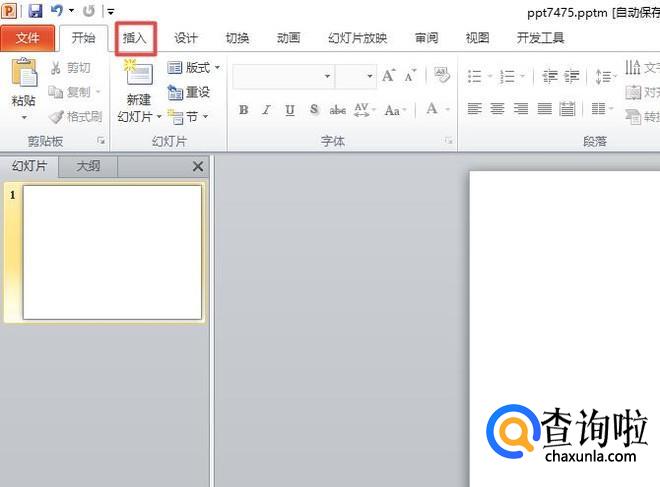Toggle italic formatting

coord(266,110)
